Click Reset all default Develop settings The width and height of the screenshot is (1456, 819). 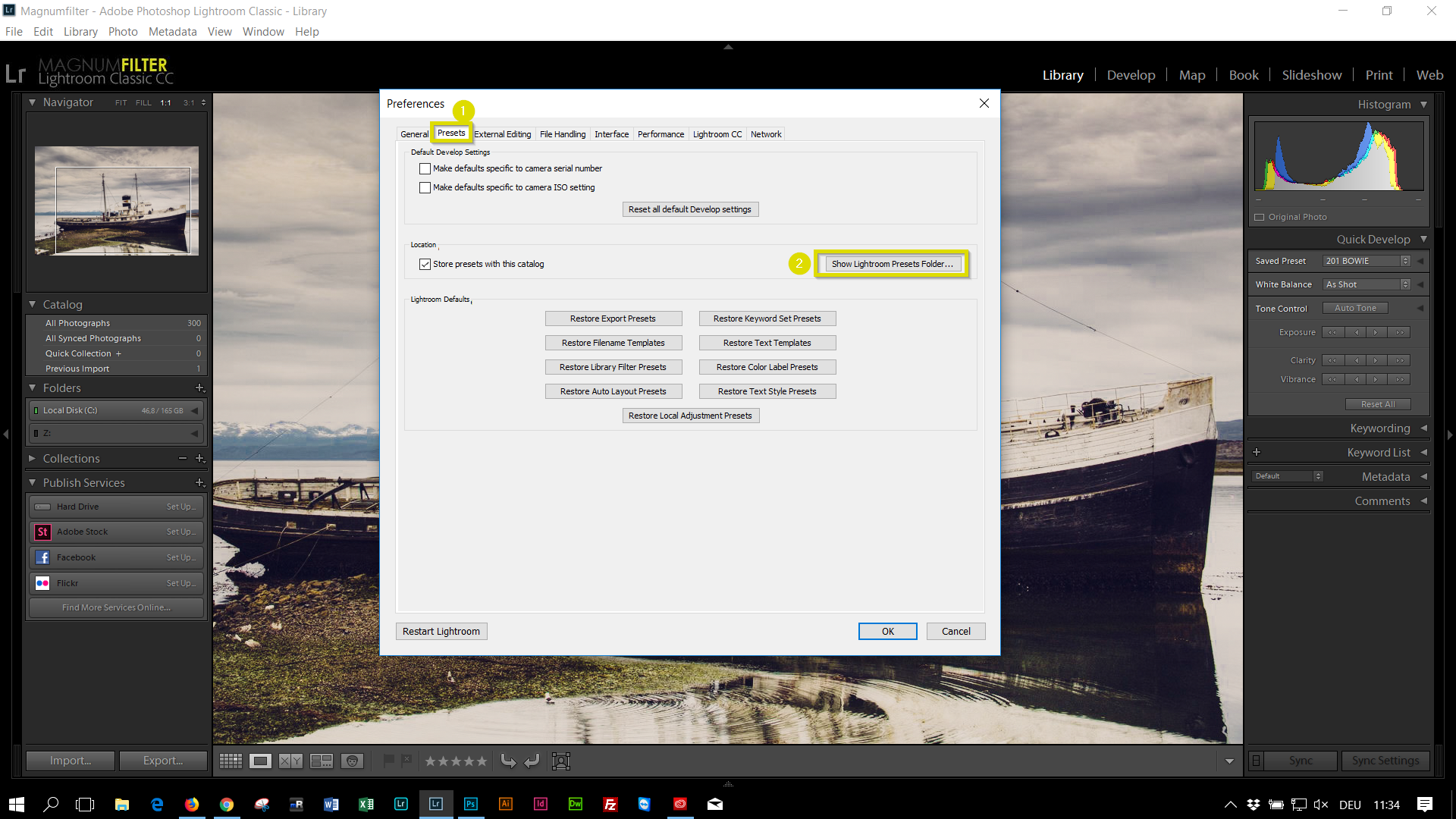(x=690, y=209)
